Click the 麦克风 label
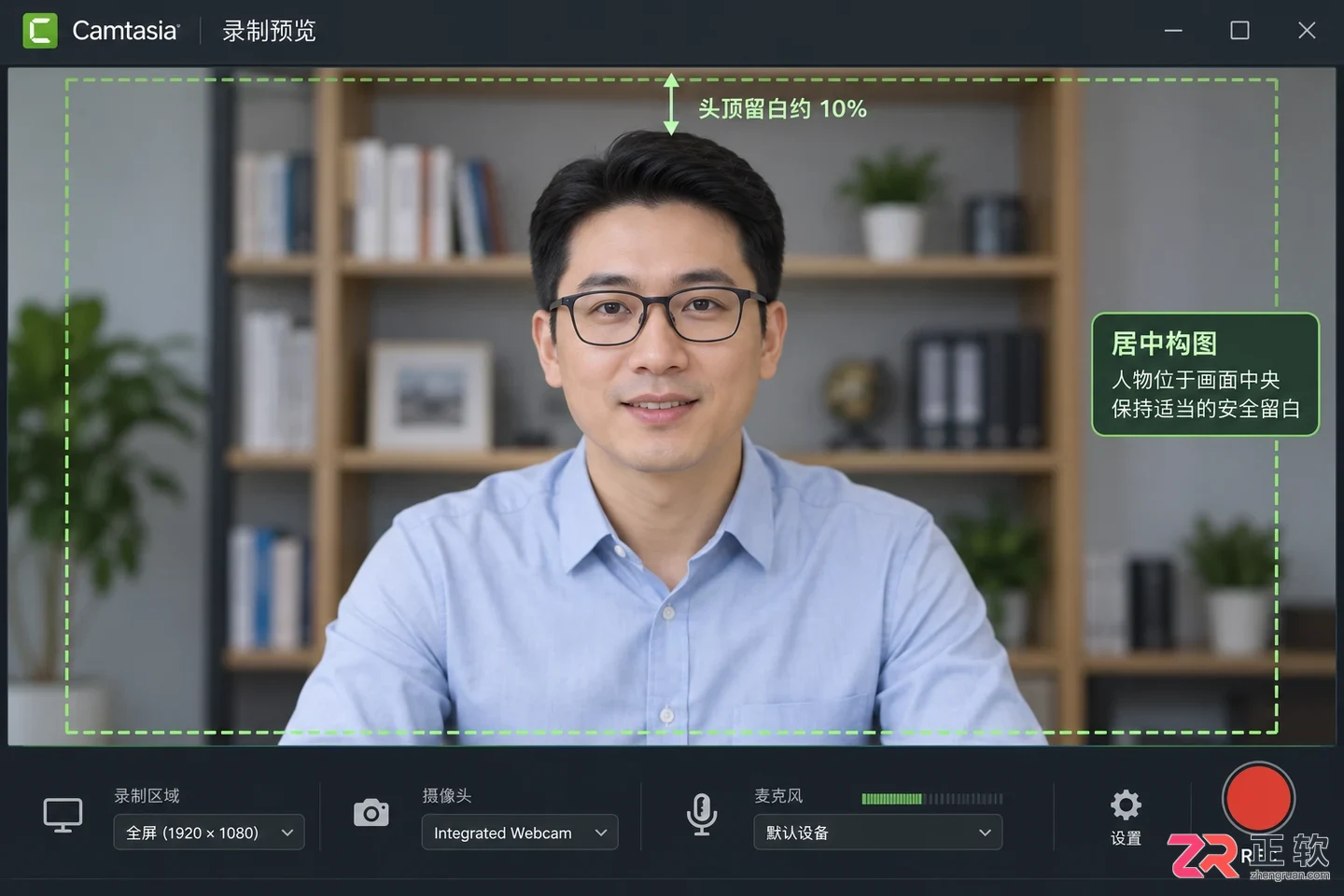The image size is (1344, 896). click(x=778, y=796)
